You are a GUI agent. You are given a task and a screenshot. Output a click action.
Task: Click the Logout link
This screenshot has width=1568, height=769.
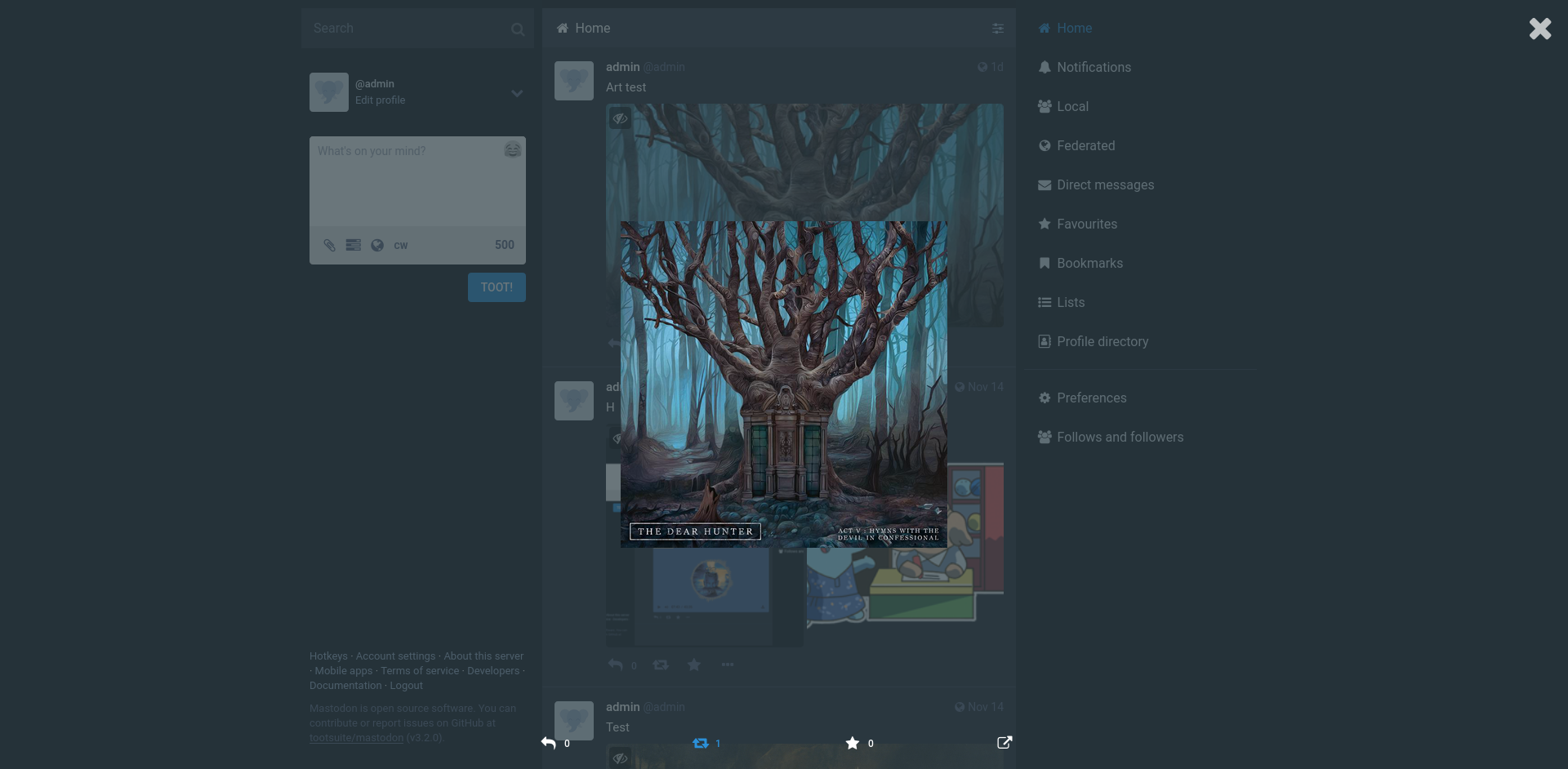tap(406, 686)
